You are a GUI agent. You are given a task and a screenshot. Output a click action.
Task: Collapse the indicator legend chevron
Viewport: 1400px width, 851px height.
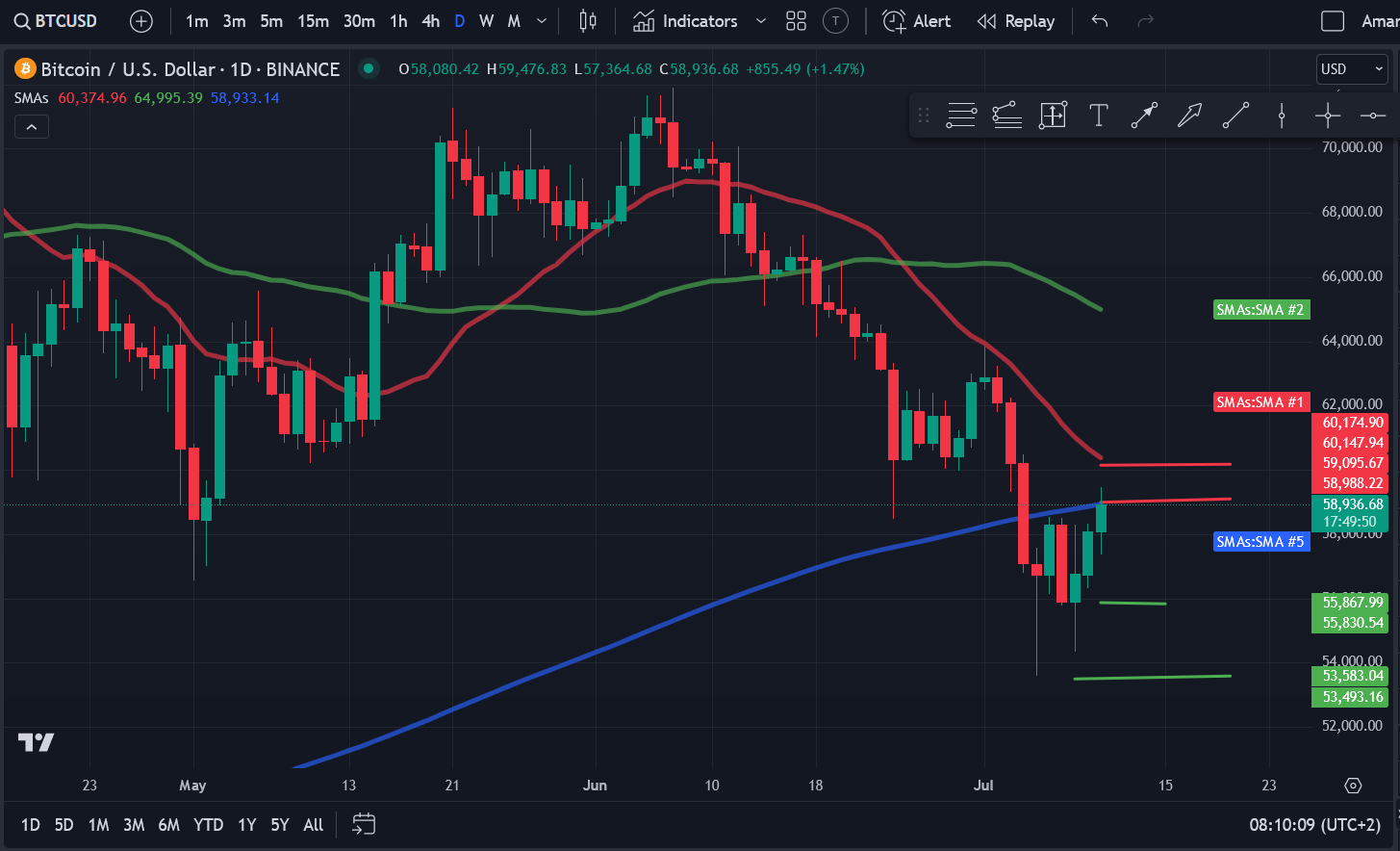pyautogui.click(x=32, y=127)
